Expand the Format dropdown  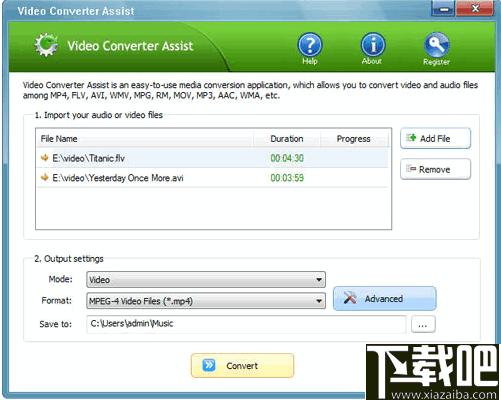click(x=206, y=301)
